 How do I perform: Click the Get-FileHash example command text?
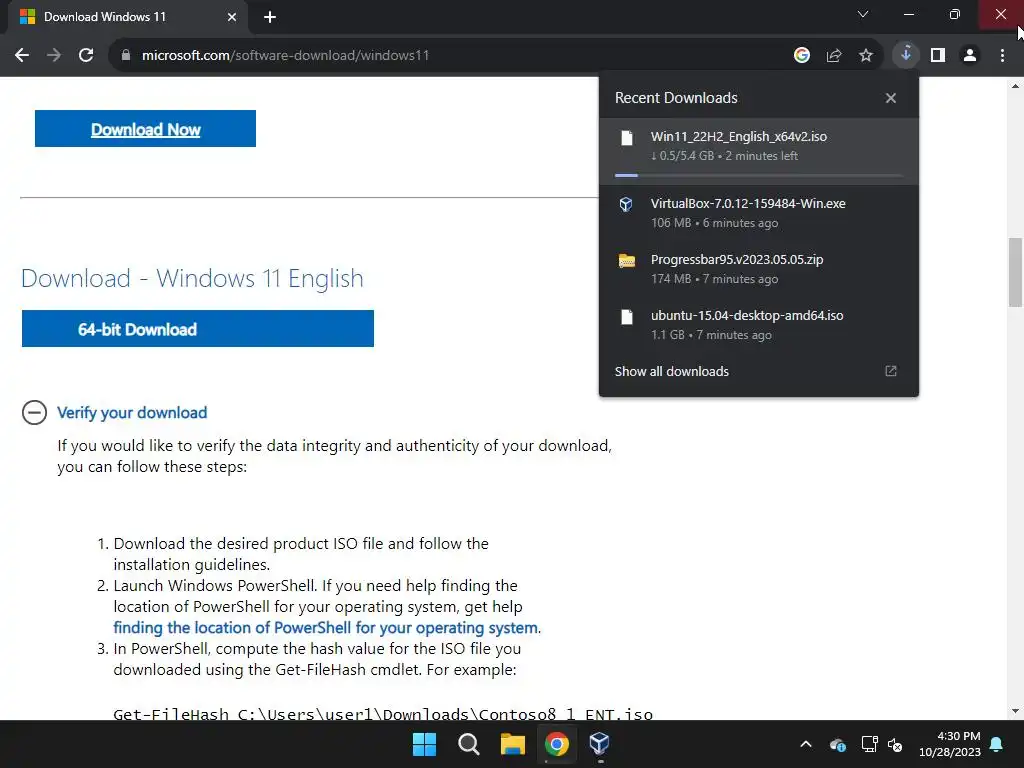click(x=383, y=714)
